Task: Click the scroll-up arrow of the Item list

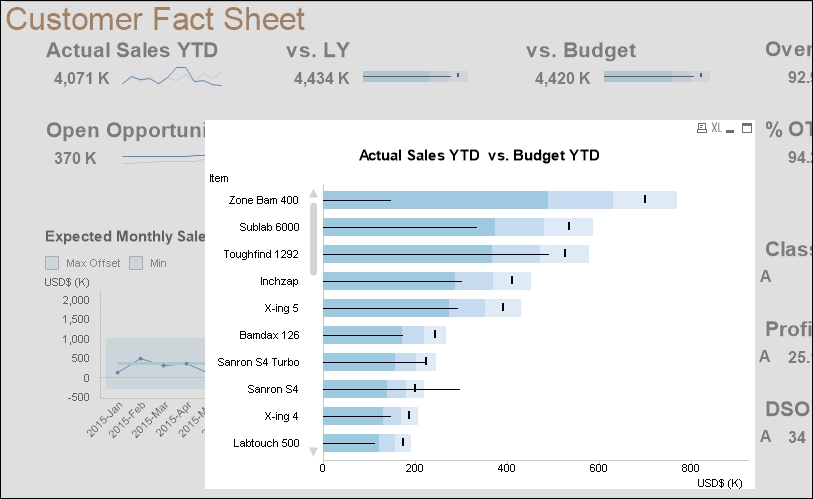Action: coord(313,193)
